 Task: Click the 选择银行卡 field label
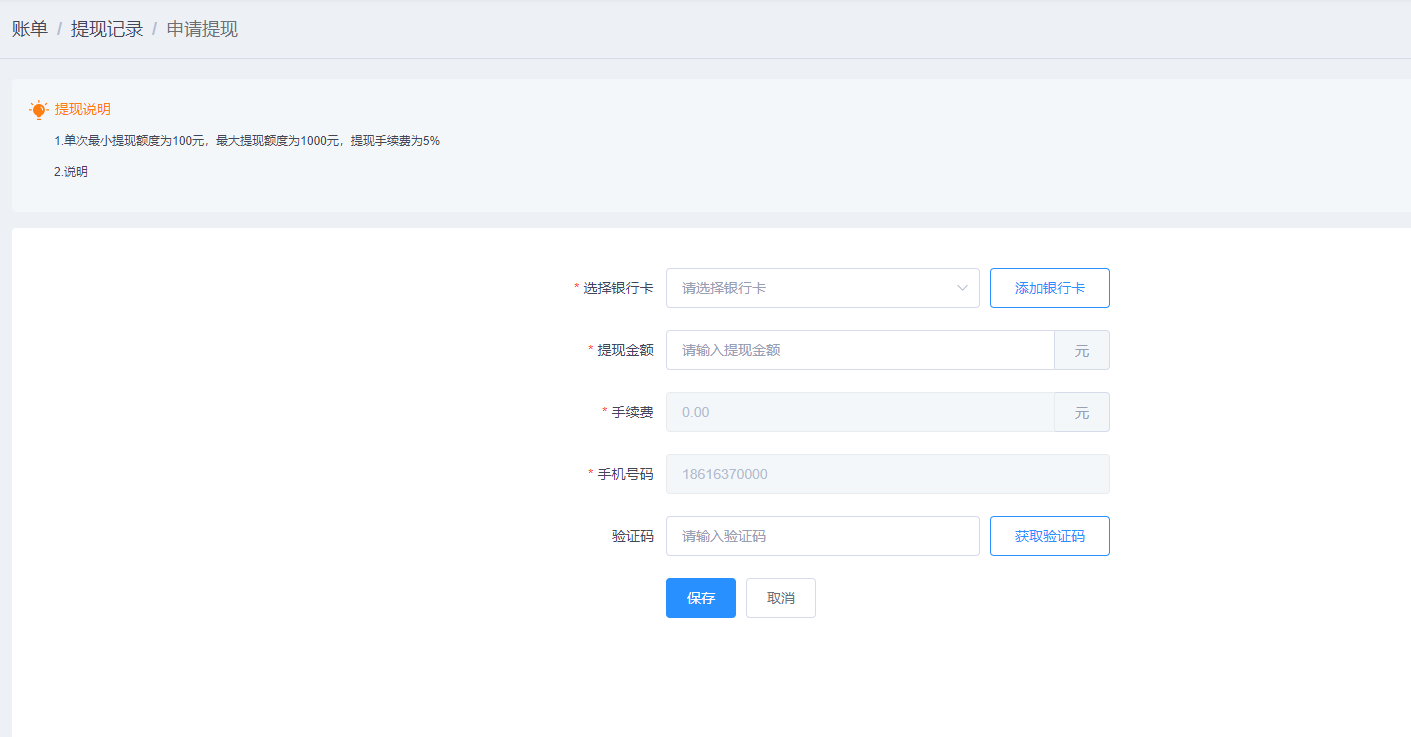click(618, 288)
